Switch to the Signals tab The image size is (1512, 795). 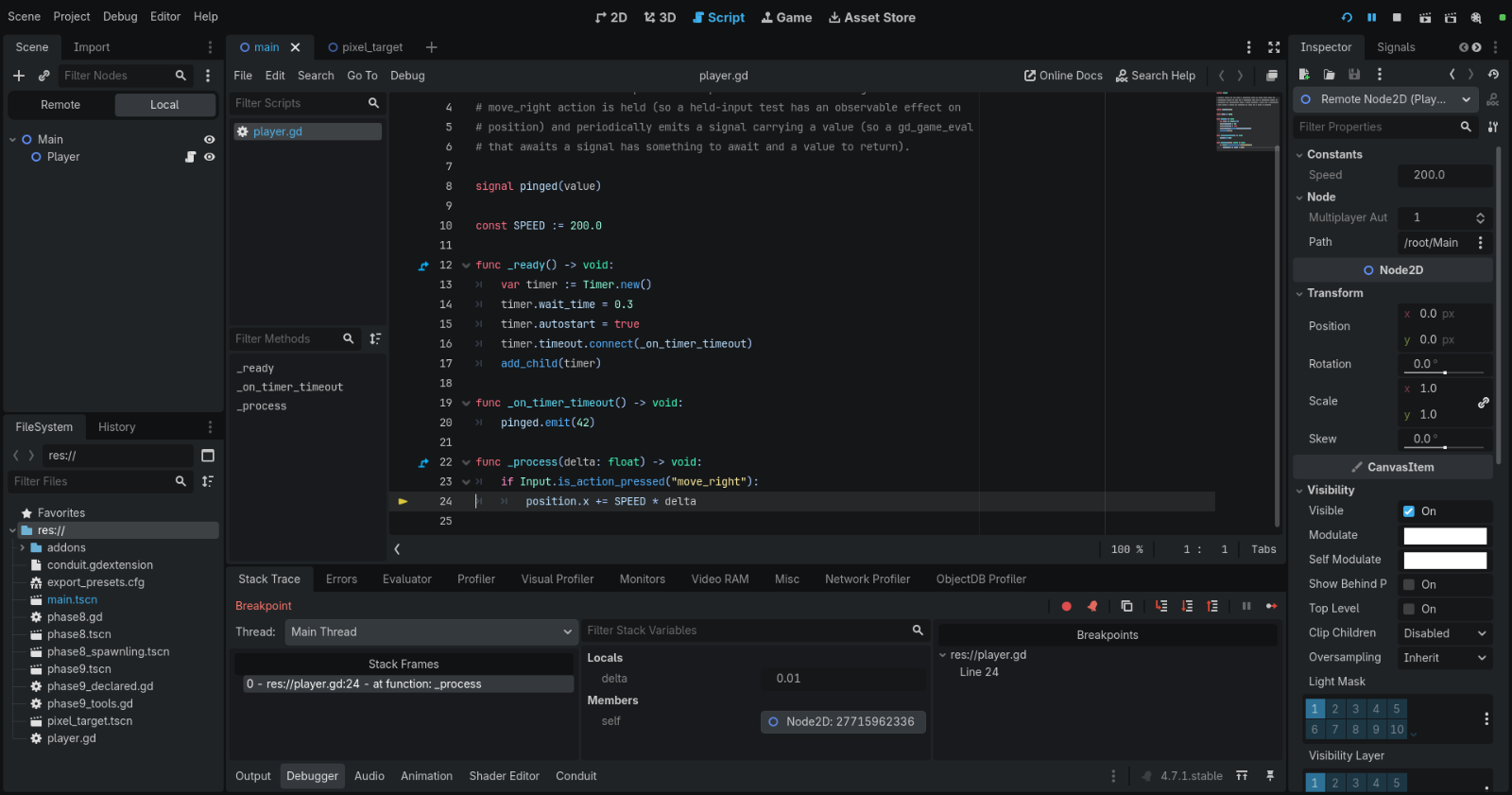tap(1396, 47)
